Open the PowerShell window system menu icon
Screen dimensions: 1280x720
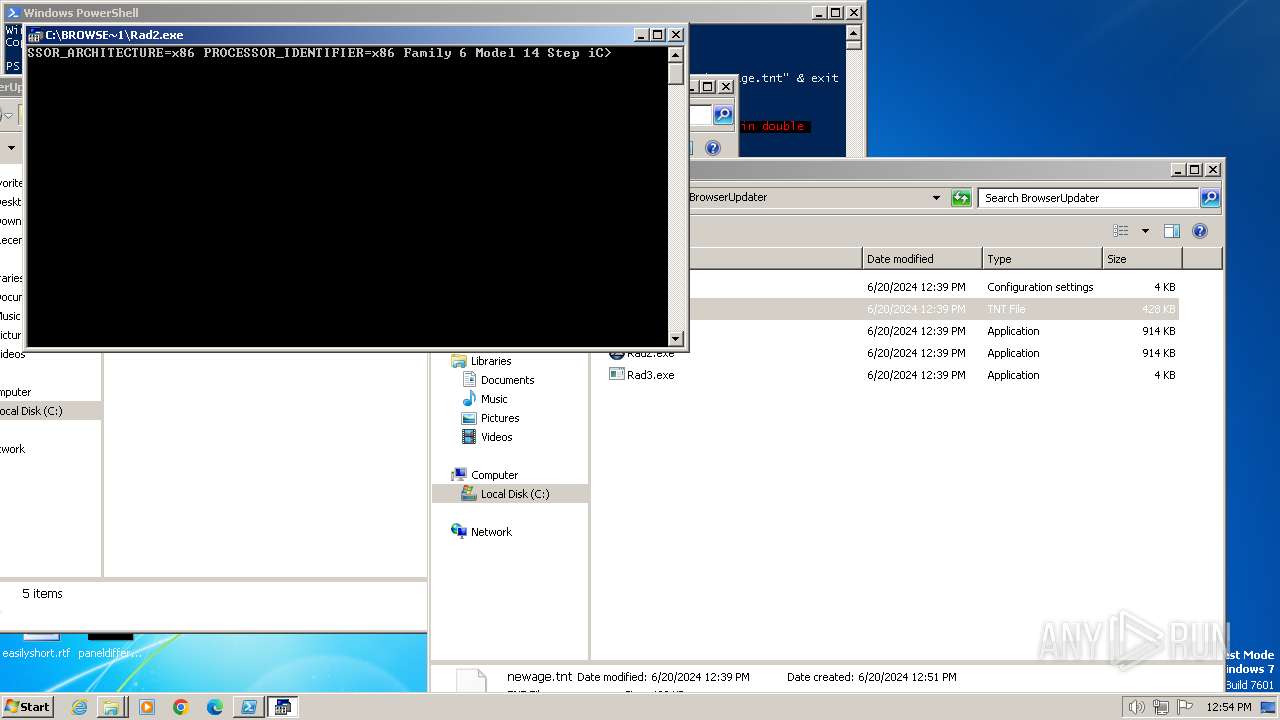point(13,13)
